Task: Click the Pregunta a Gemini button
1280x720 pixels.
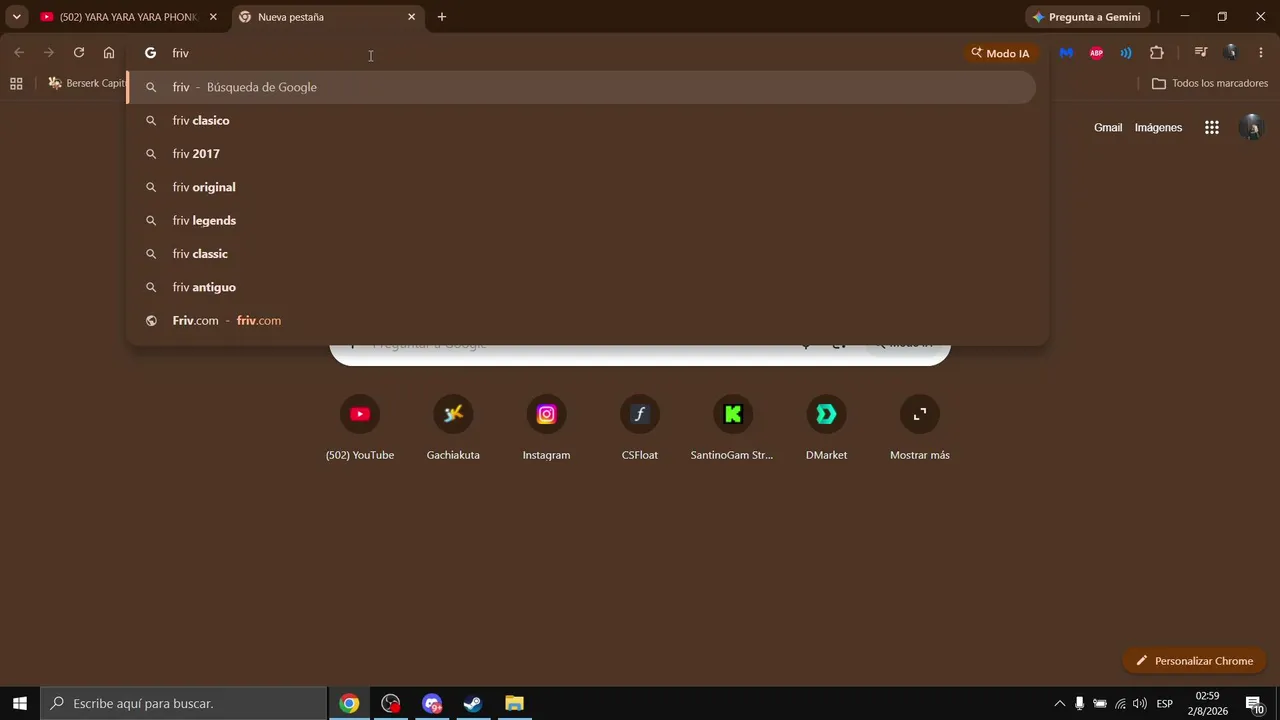Action: pyautogui.click(x=1087, y=17)
